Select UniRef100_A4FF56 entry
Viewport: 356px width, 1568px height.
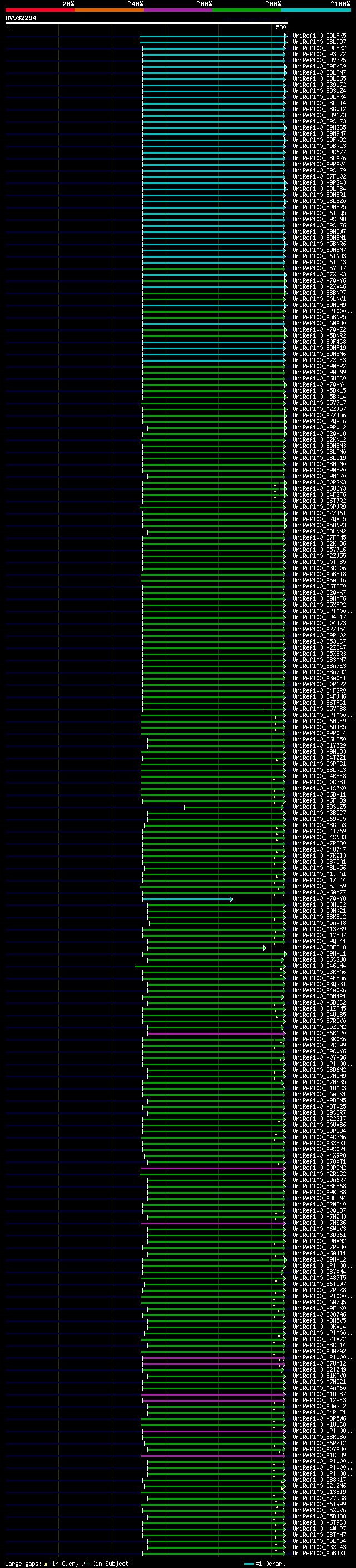319,978
